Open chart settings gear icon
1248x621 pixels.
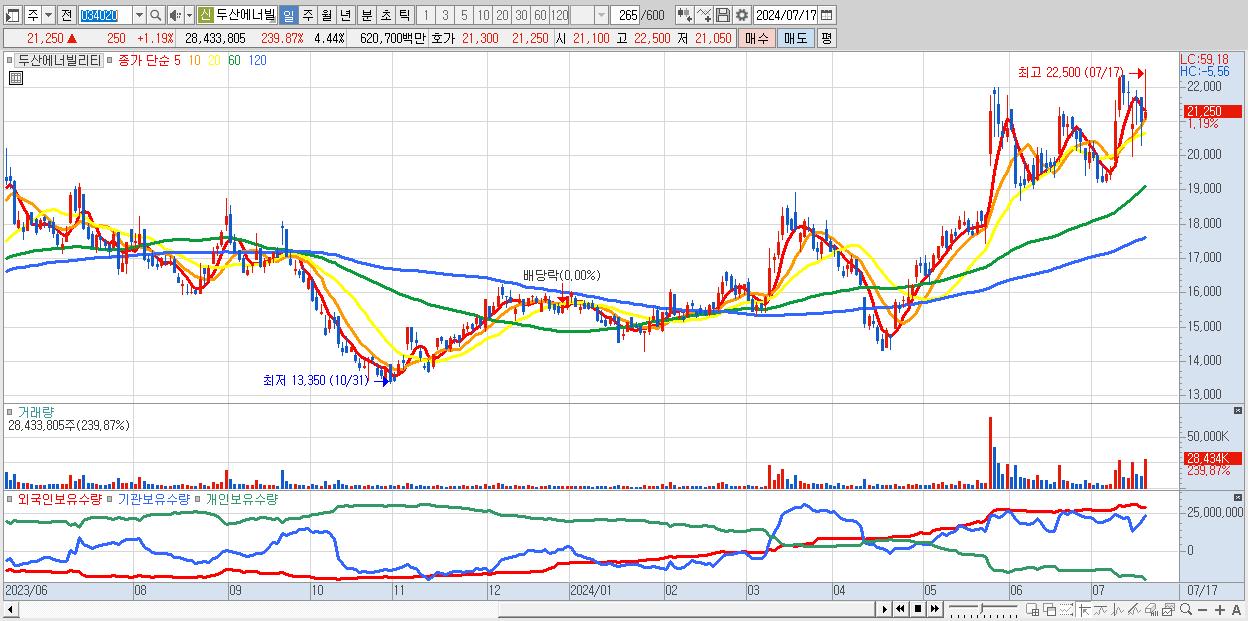point(742,15)
